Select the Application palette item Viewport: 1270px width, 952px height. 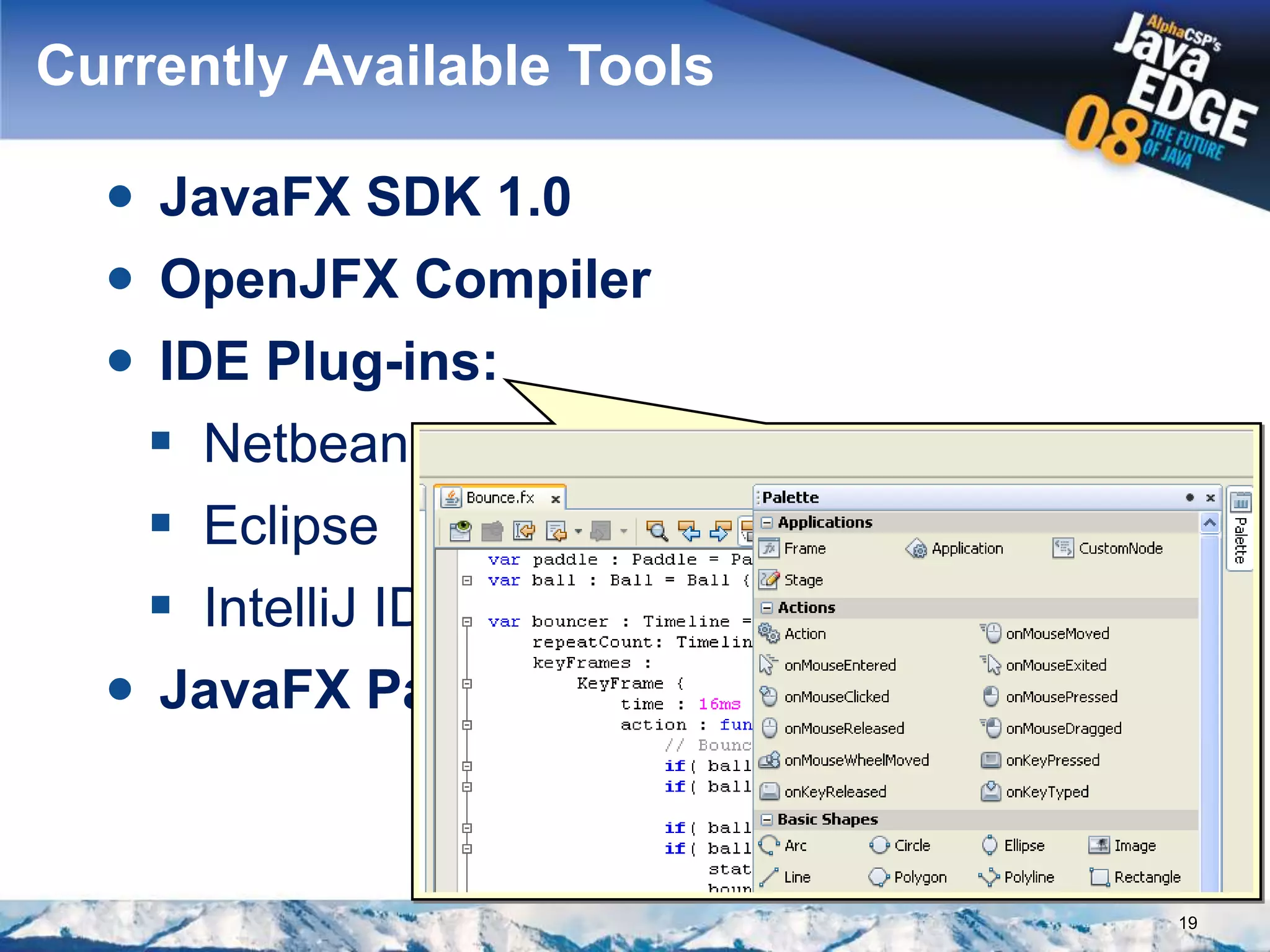[x=954, y=549]
